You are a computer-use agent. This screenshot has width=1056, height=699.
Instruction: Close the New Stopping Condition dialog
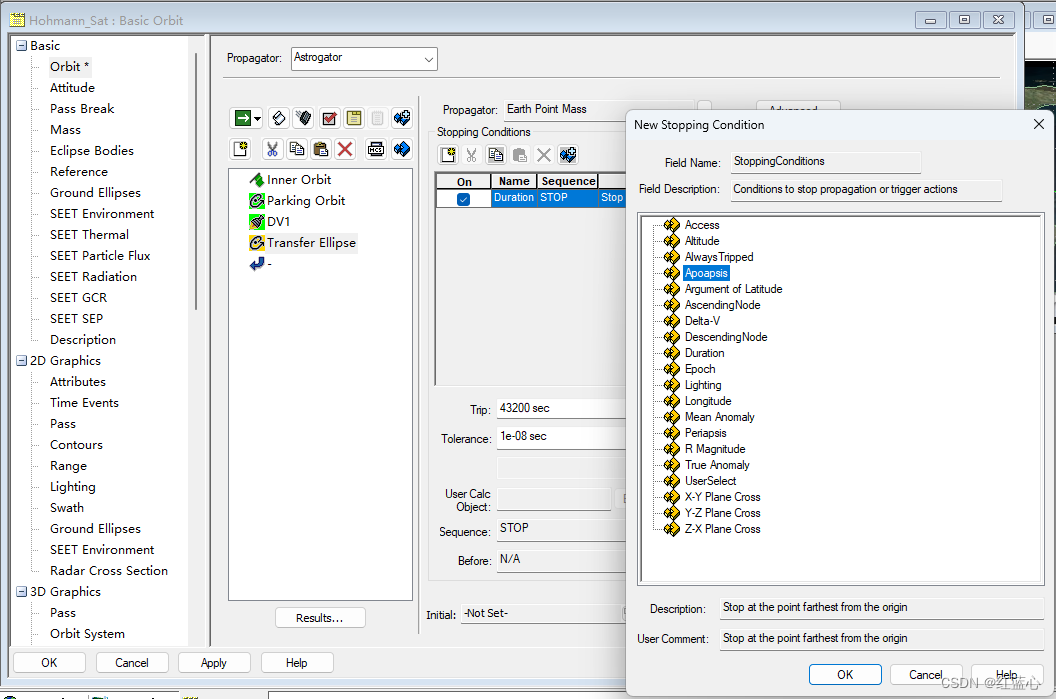click(x=1038, y=125)
